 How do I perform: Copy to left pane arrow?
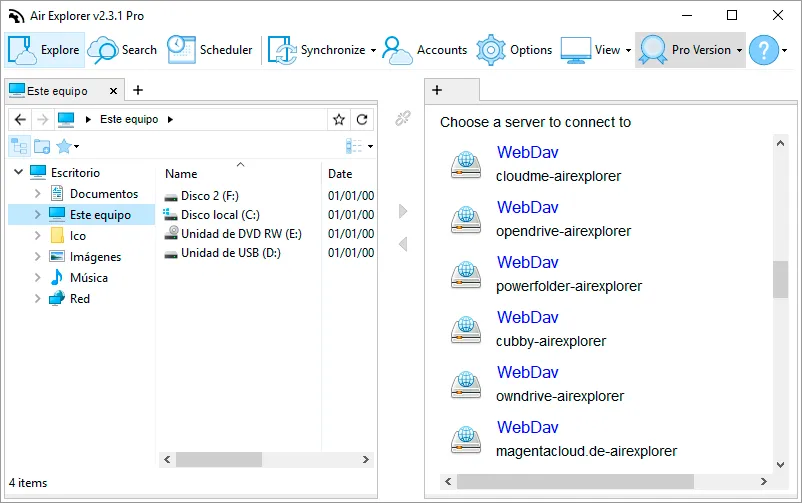coord(403,244)
